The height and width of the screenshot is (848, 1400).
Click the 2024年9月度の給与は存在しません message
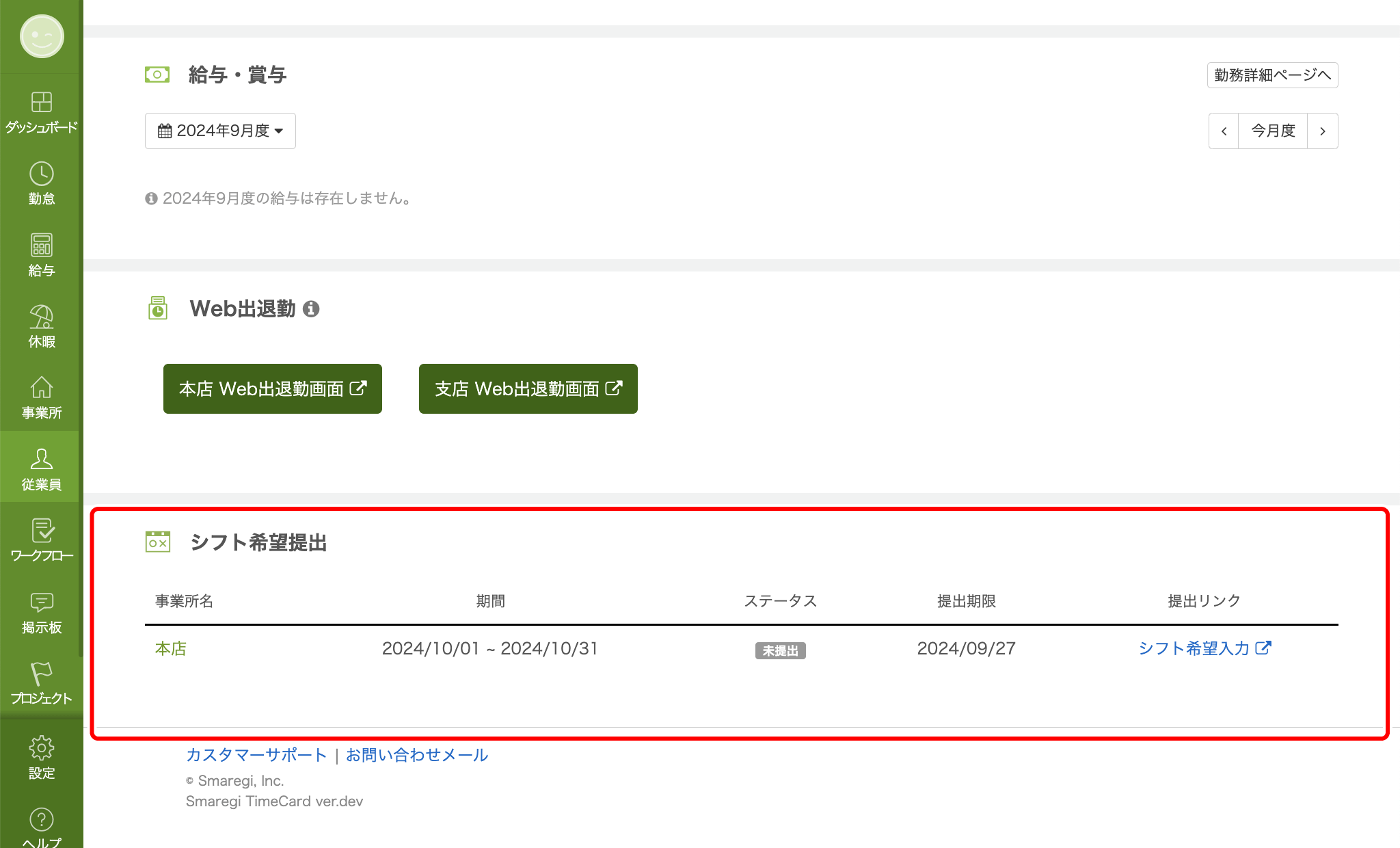[x=278, y=198]
